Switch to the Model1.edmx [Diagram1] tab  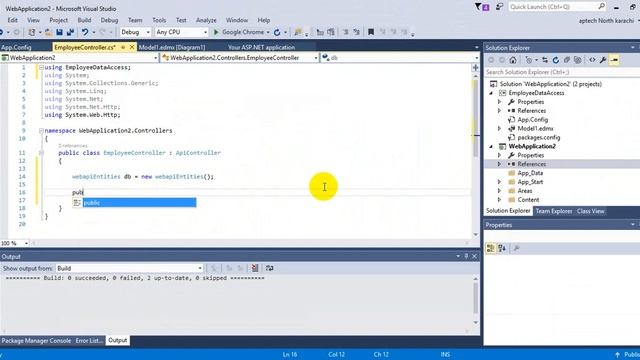(x=172, y=47)
